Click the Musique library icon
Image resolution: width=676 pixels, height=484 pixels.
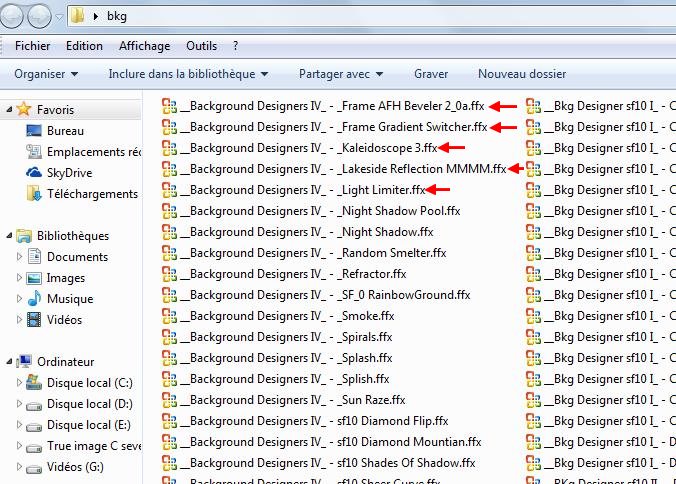(34, 299)
